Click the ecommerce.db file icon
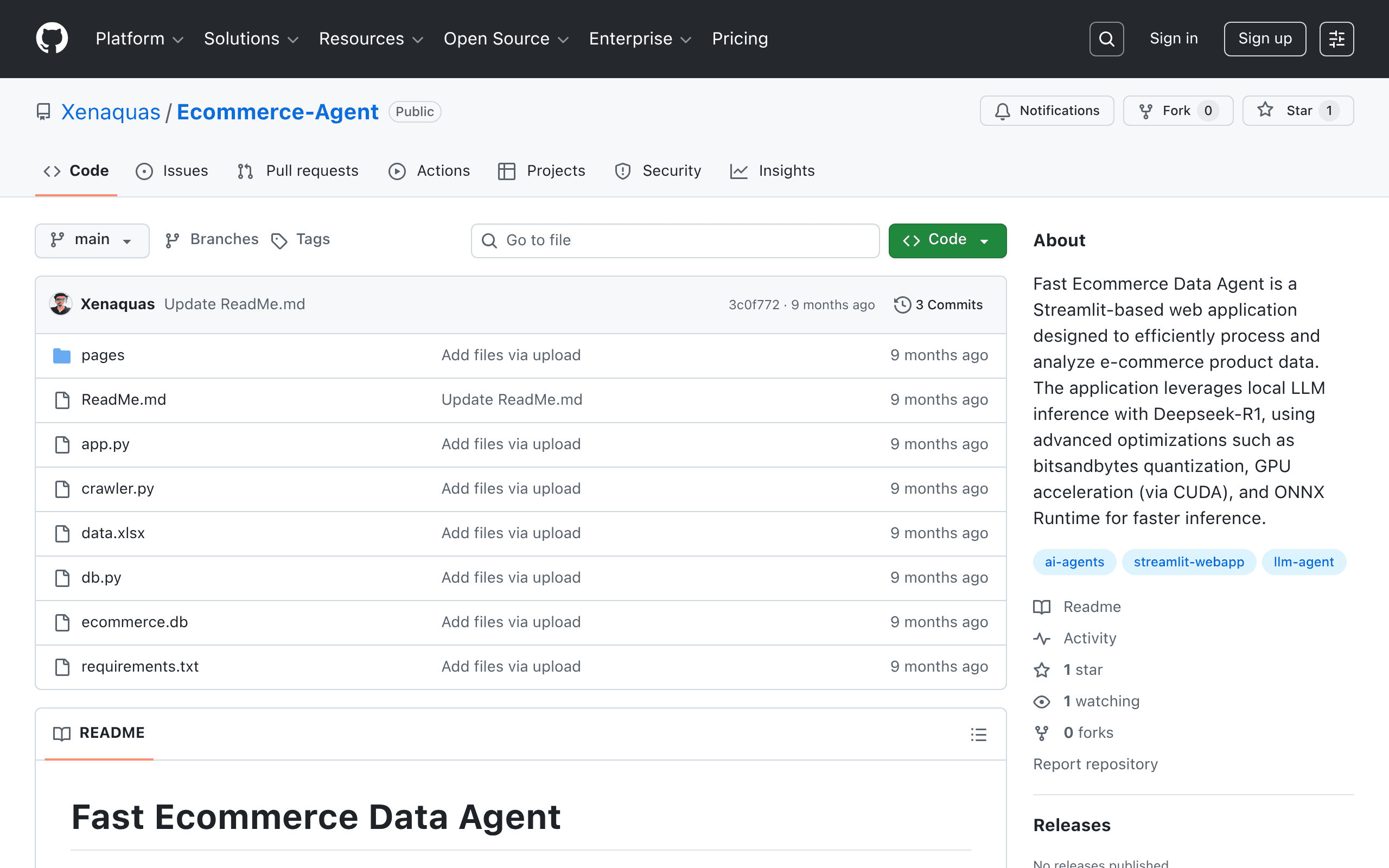Screen dimensions: 1389x868 coord(62,622)
